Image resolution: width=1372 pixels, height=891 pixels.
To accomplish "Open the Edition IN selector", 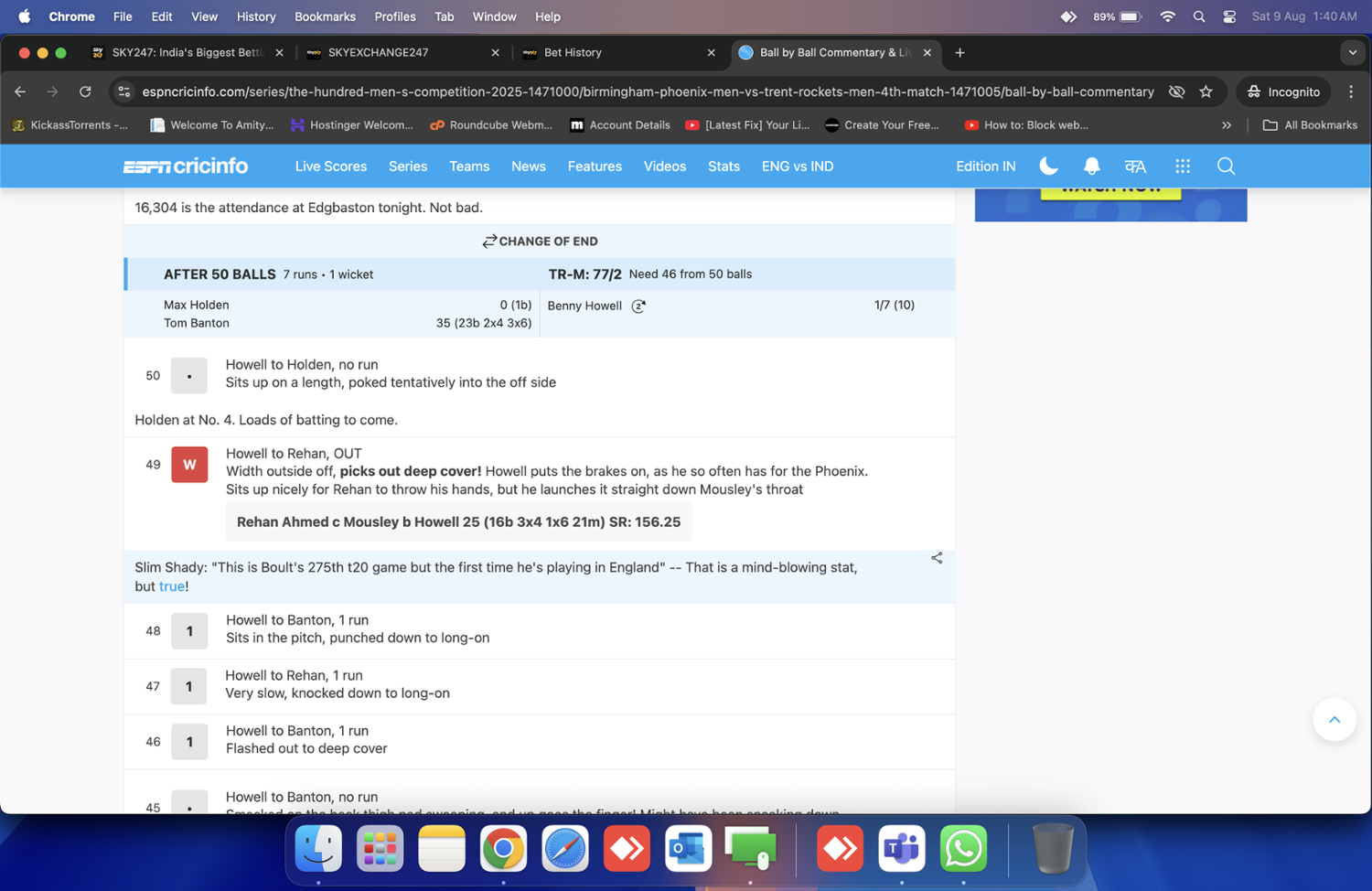I will [985, 166].
